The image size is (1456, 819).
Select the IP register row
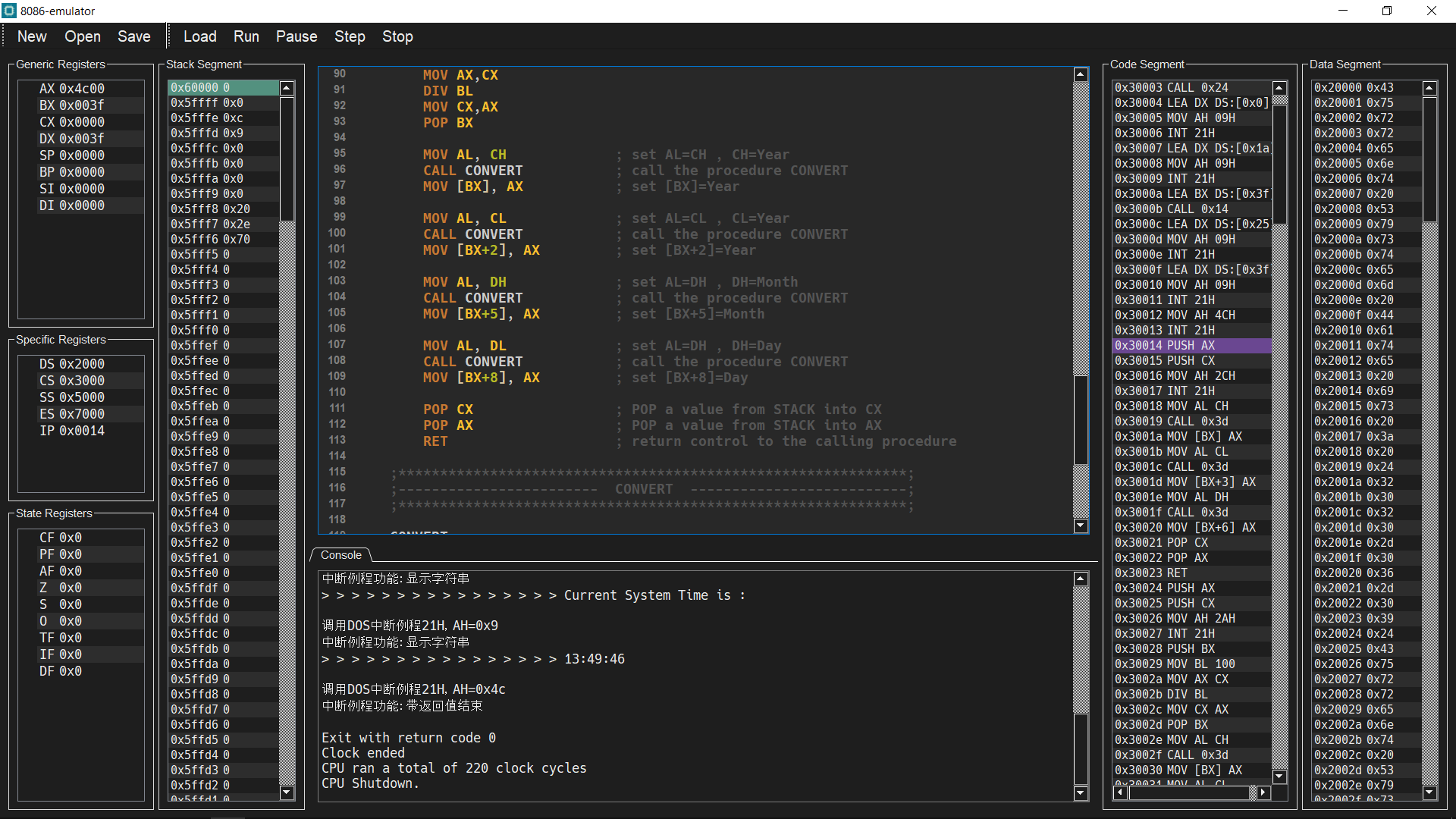(x=72, y=431)
